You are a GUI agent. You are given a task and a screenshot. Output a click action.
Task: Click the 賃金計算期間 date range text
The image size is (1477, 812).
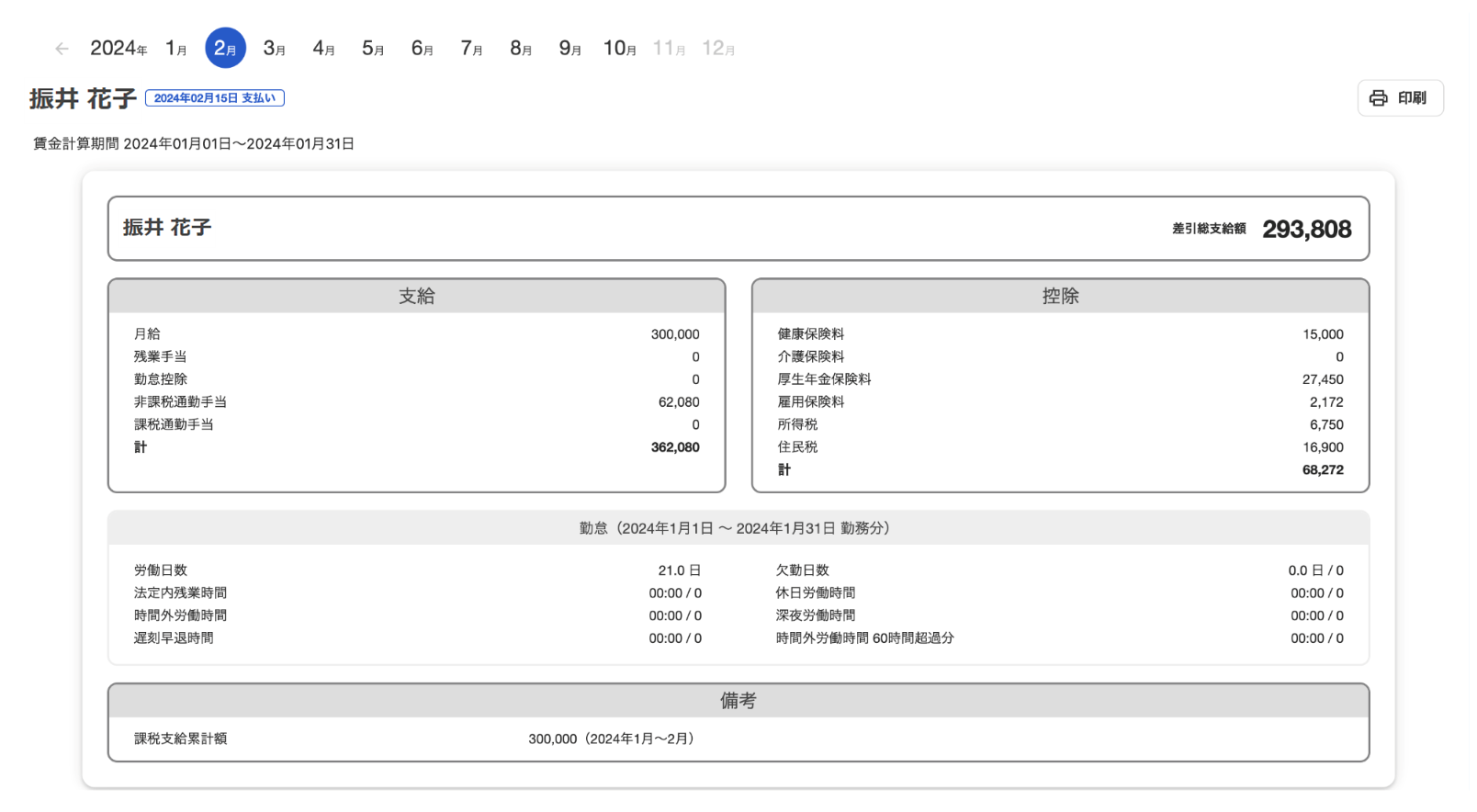pos(194,144)
